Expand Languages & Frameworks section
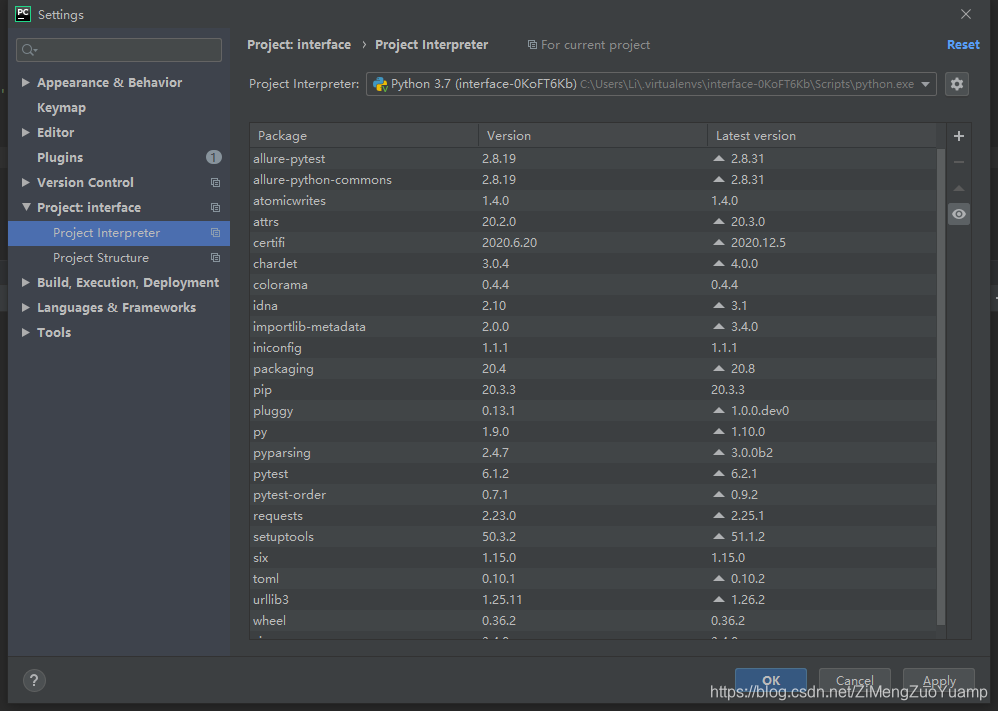Image resolution: width=998 pixels, height=711 pixels. coord(25,307)
